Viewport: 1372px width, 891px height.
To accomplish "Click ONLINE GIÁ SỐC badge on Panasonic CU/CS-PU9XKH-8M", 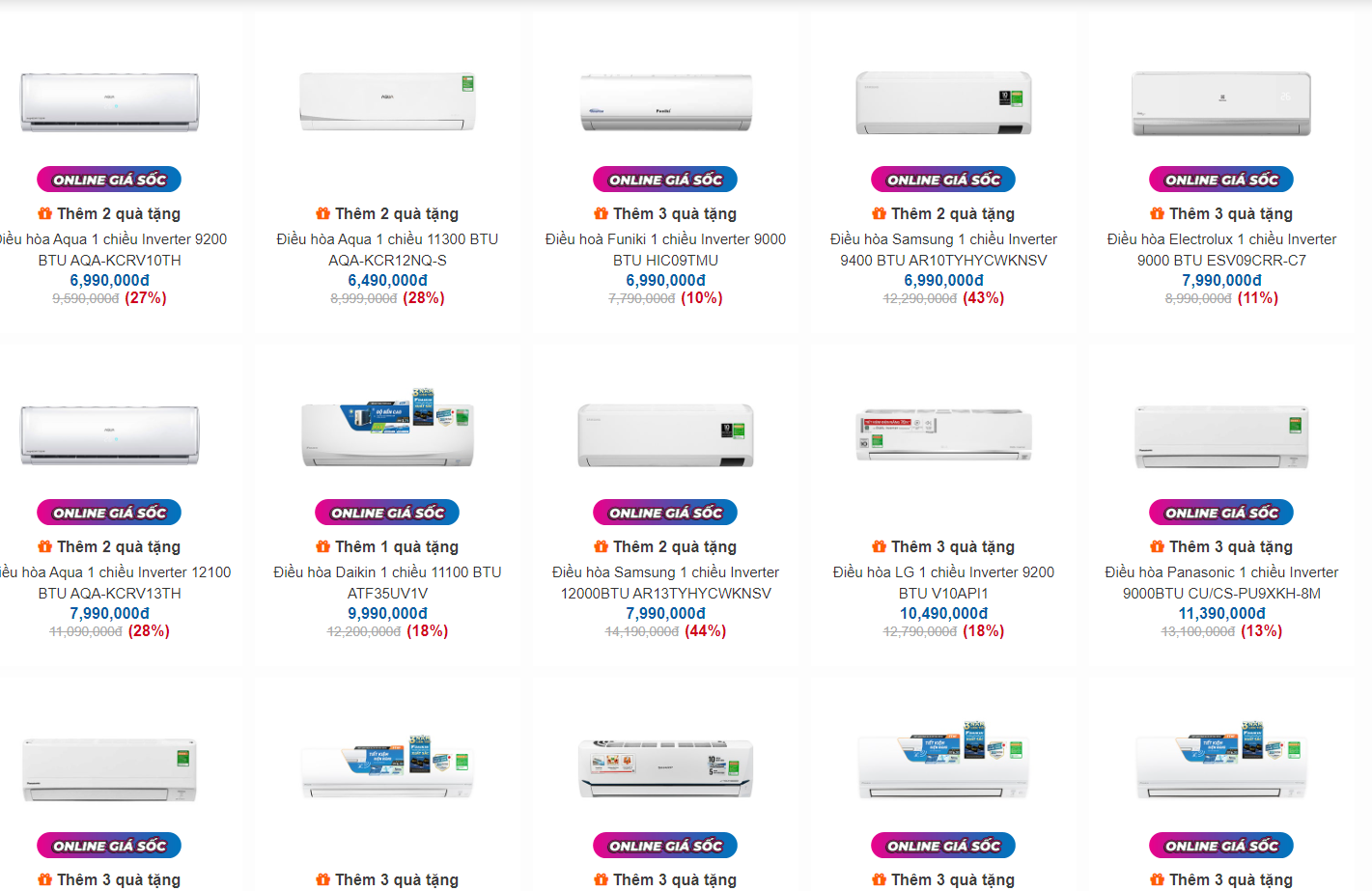I will coord(1221,513).
